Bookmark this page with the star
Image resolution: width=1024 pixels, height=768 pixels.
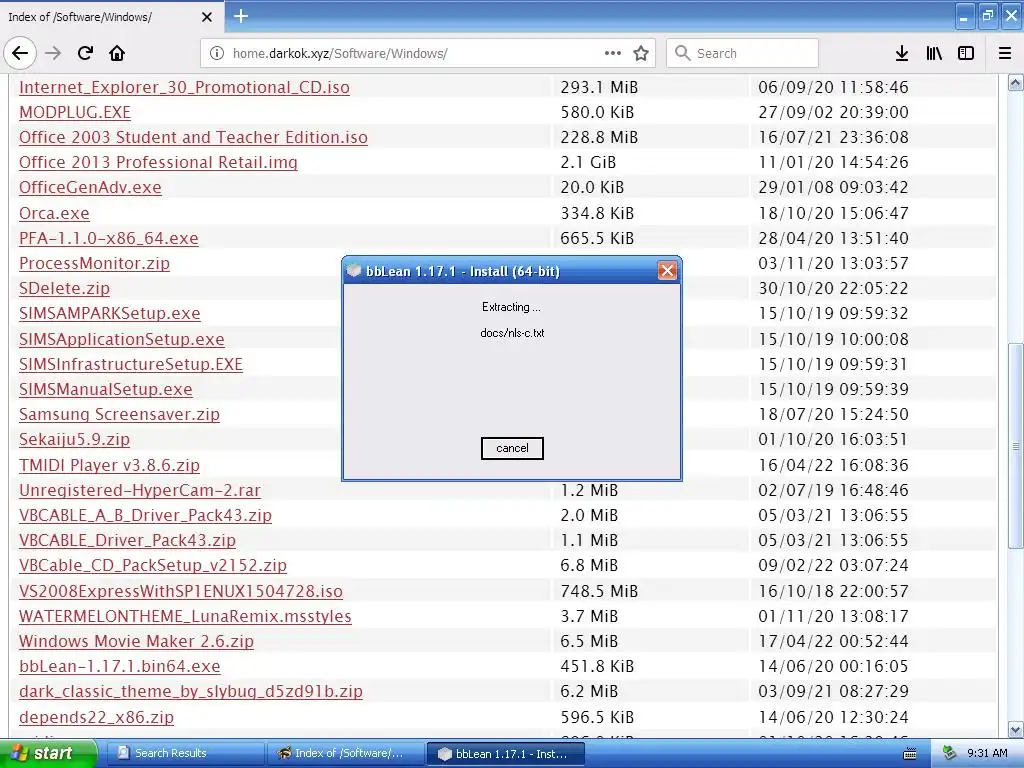641,53
